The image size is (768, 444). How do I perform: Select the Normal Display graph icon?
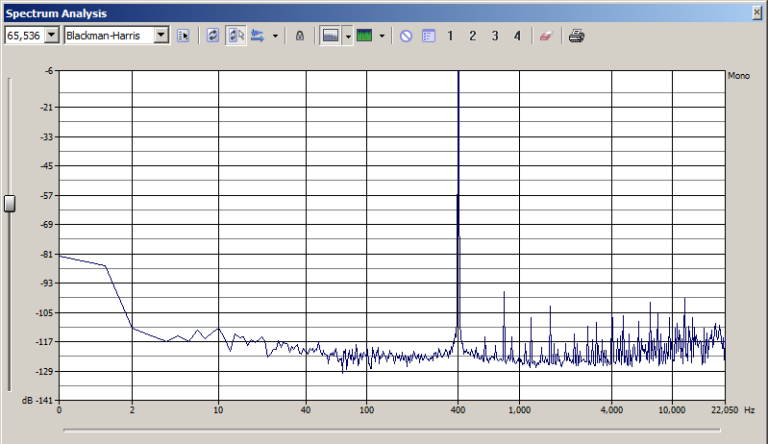pyautogui.click(x=331, y=36)
